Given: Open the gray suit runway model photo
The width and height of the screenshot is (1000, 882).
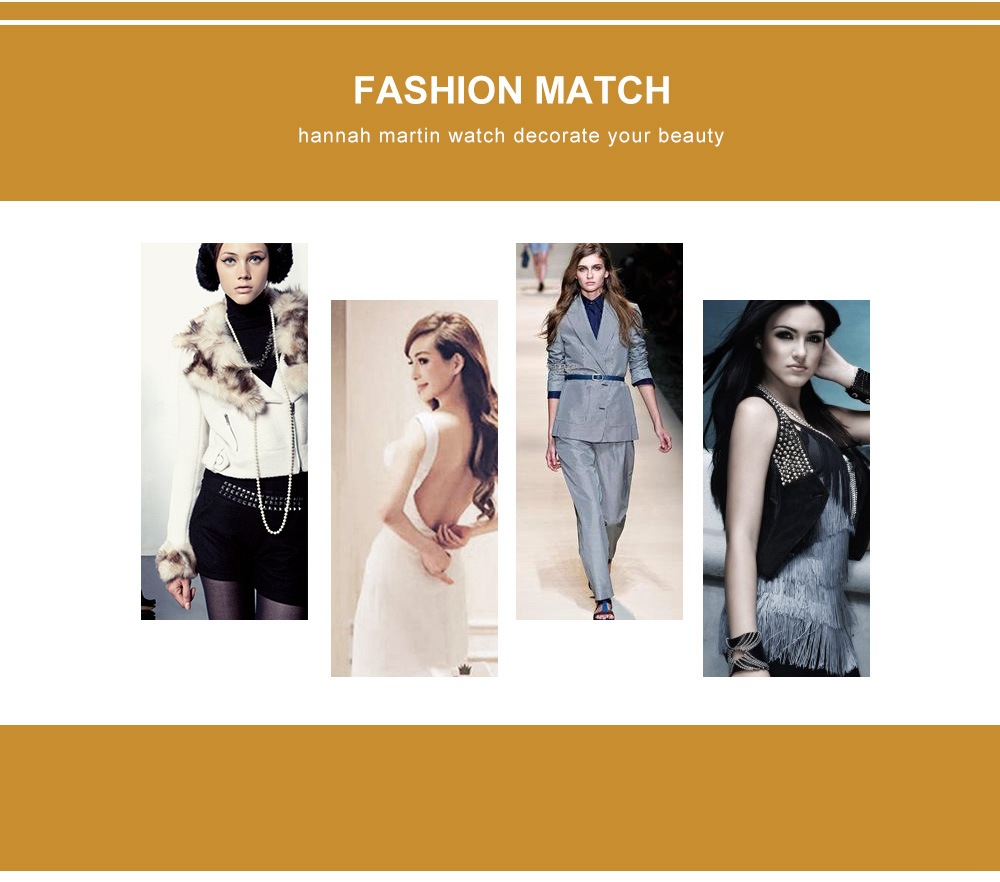Looking at the screenshot, I should point(599,431).
